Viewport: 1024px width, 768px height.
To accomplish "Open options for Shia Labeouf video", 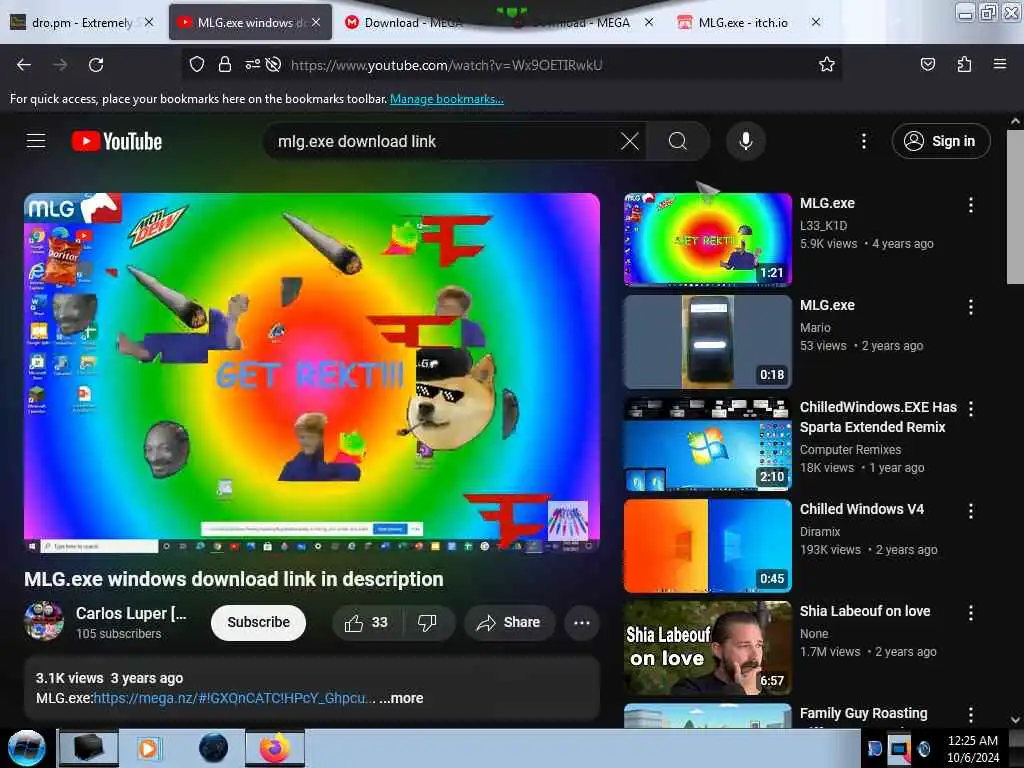I will [970, 613].
